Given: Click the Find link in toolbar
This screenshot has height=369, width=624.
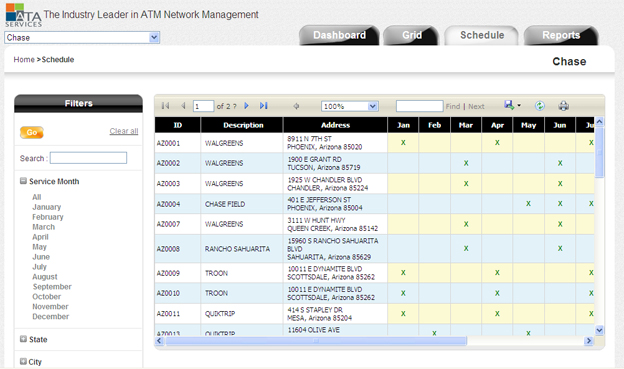Looking at the screenshot, I should (x=453, y=106).
